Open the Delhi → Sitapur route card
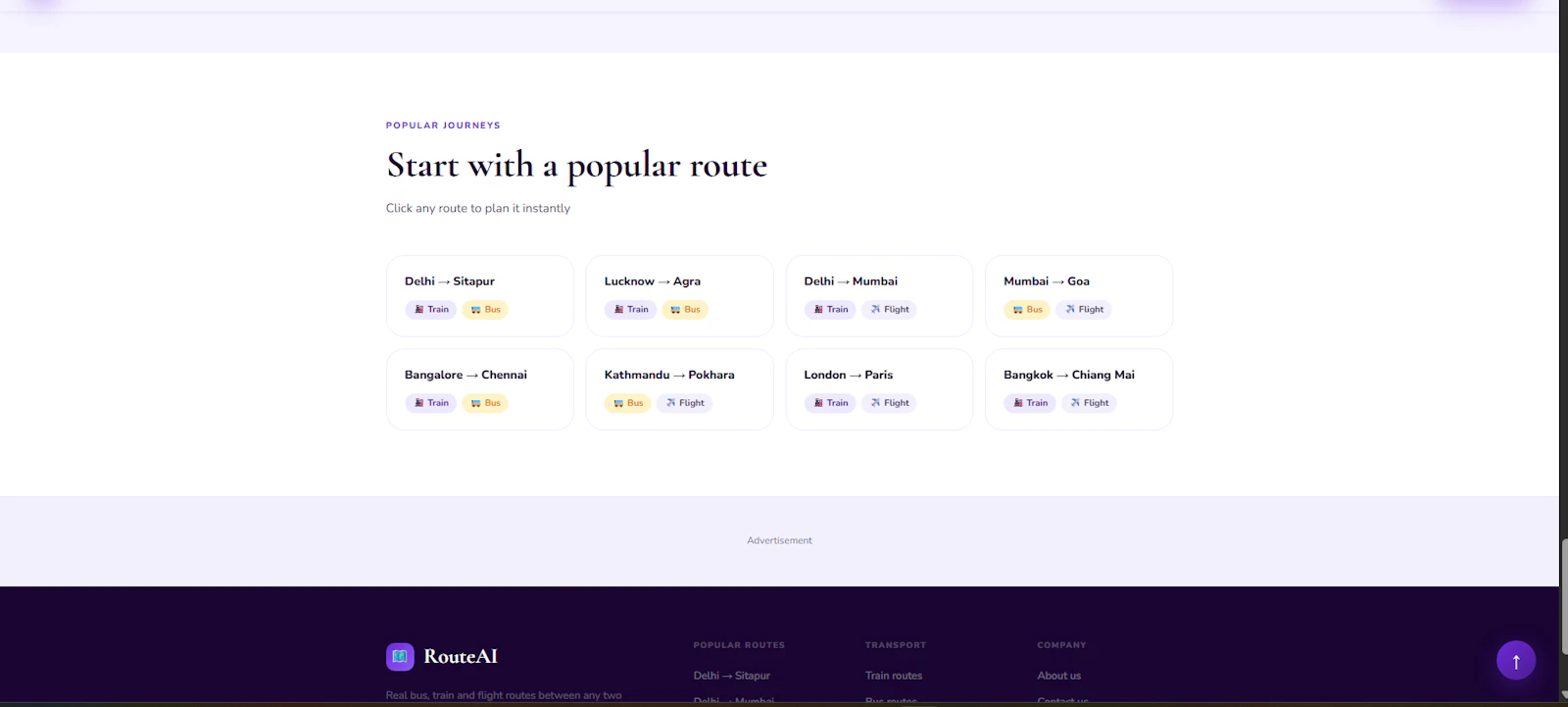 coord(480,296)
